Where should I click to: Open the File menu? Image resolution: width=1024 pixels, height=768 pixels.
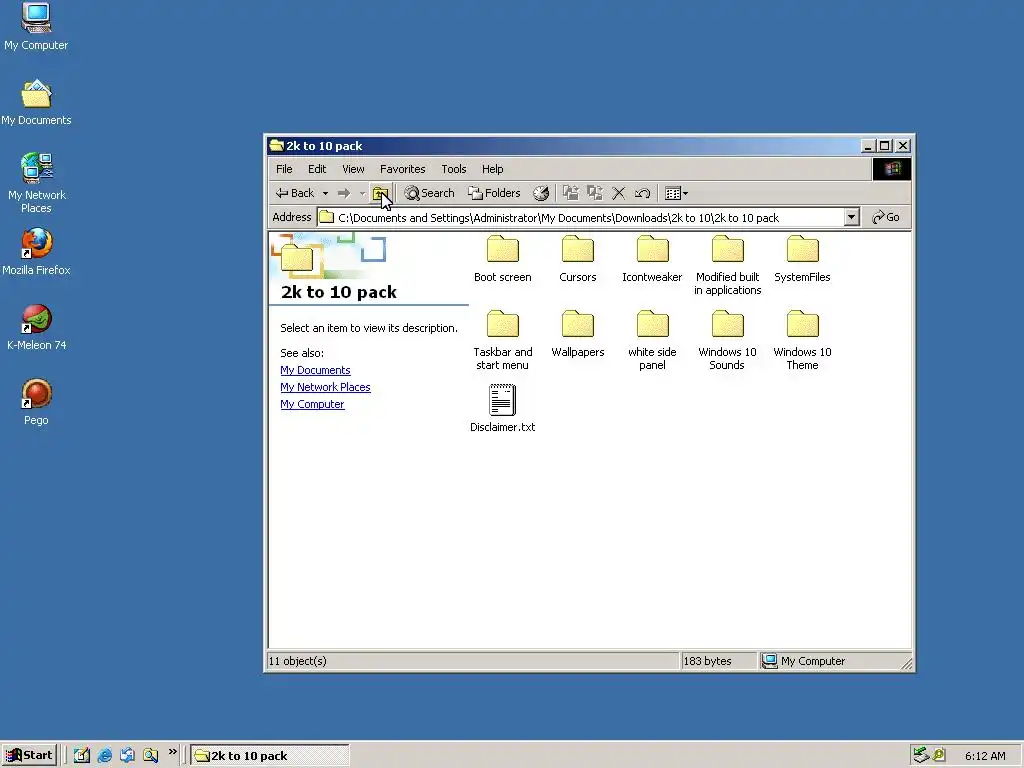[x=284, y=169]
